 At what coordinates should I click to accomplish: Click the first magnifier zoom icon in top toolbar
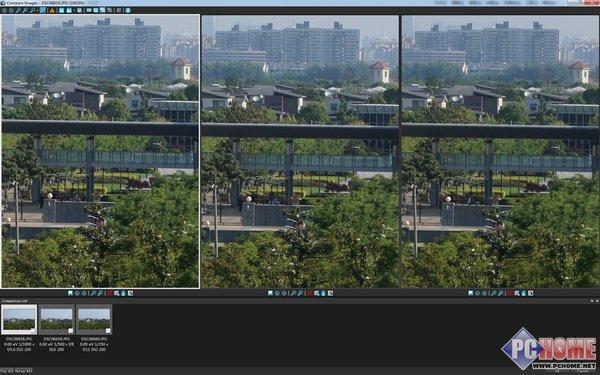[18, 10]
